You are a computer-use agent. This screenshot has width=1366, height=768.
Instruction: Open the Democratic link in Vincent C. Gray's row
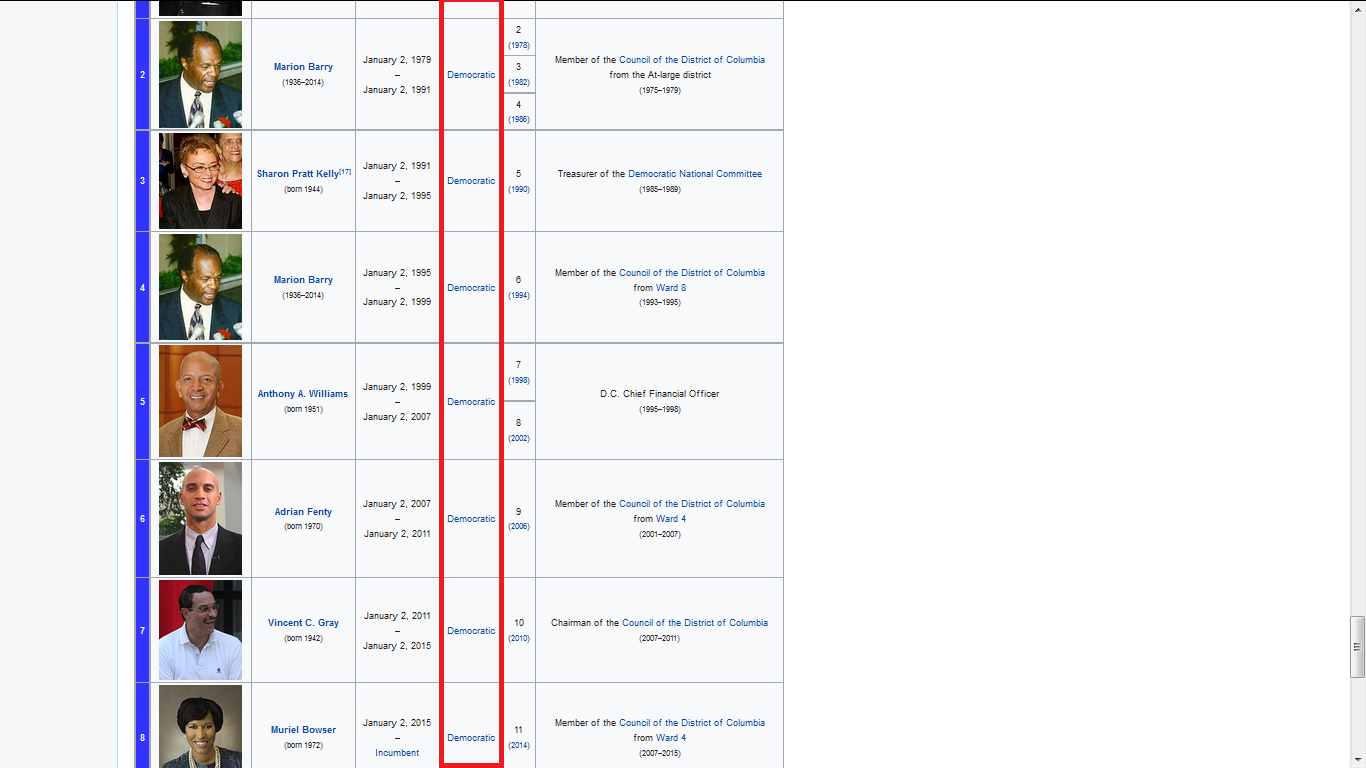click(471, 631)
